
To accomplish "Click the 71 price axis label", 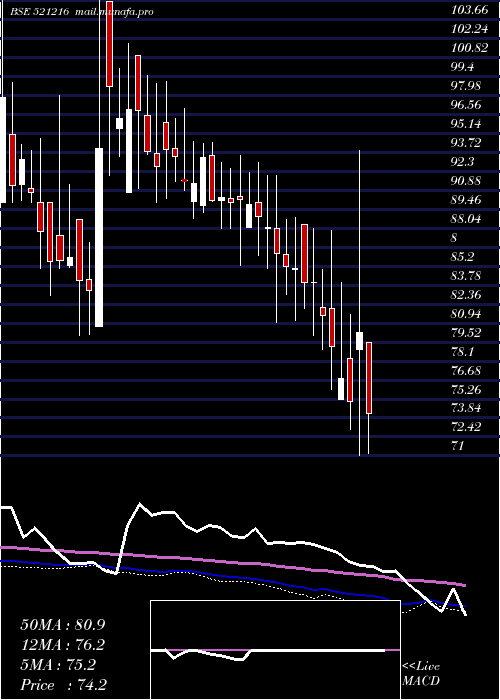I will point(458,446).
